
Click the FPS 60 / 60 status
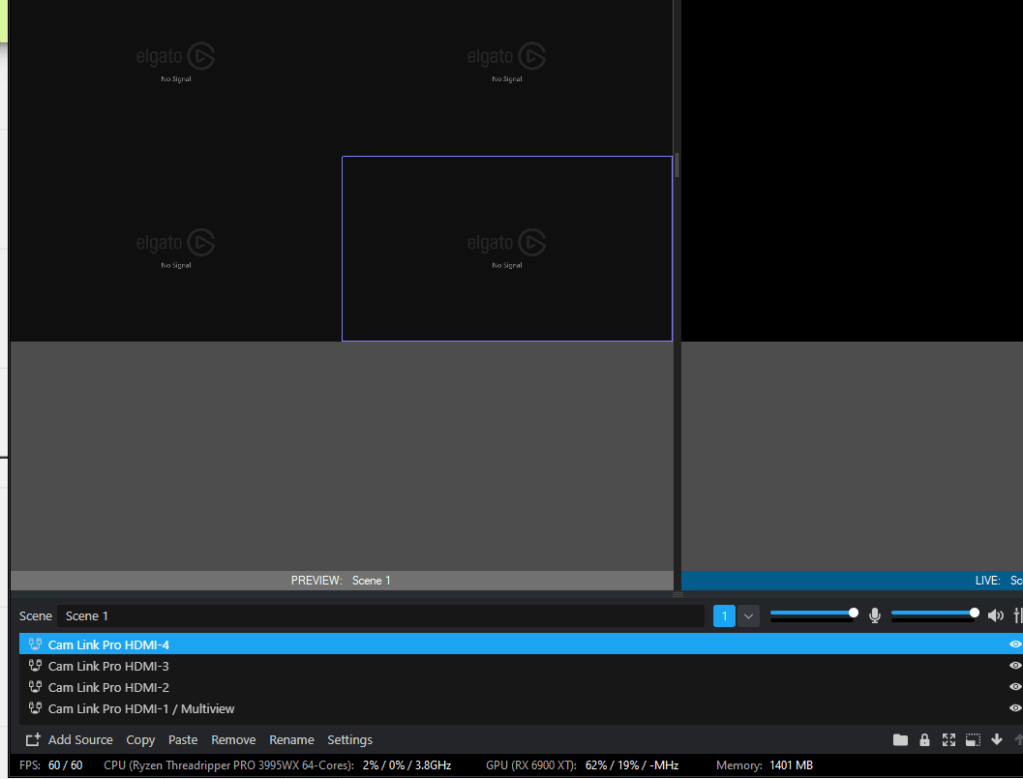[51, 765]
